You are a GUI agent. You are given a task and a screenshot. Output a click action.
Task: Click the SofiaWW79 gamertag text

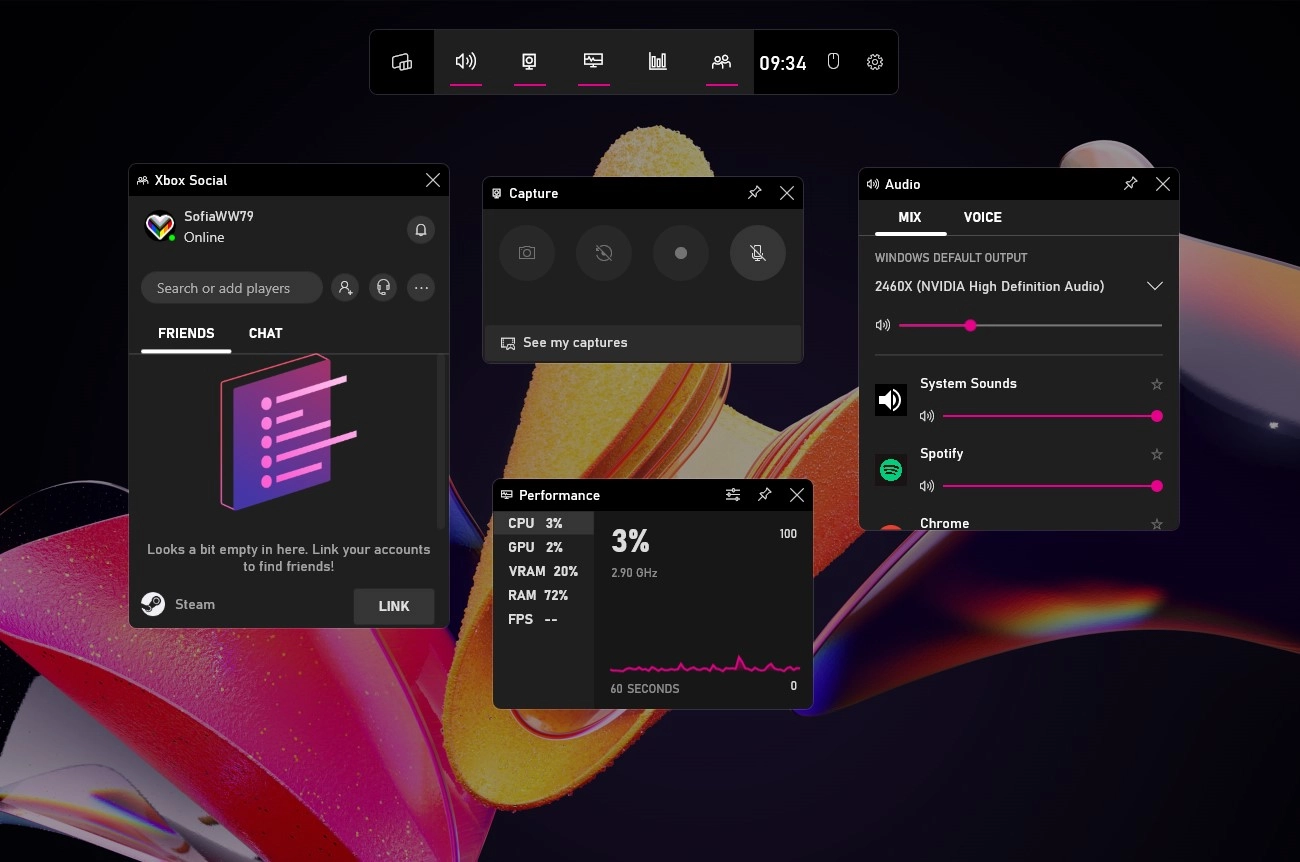219,216
